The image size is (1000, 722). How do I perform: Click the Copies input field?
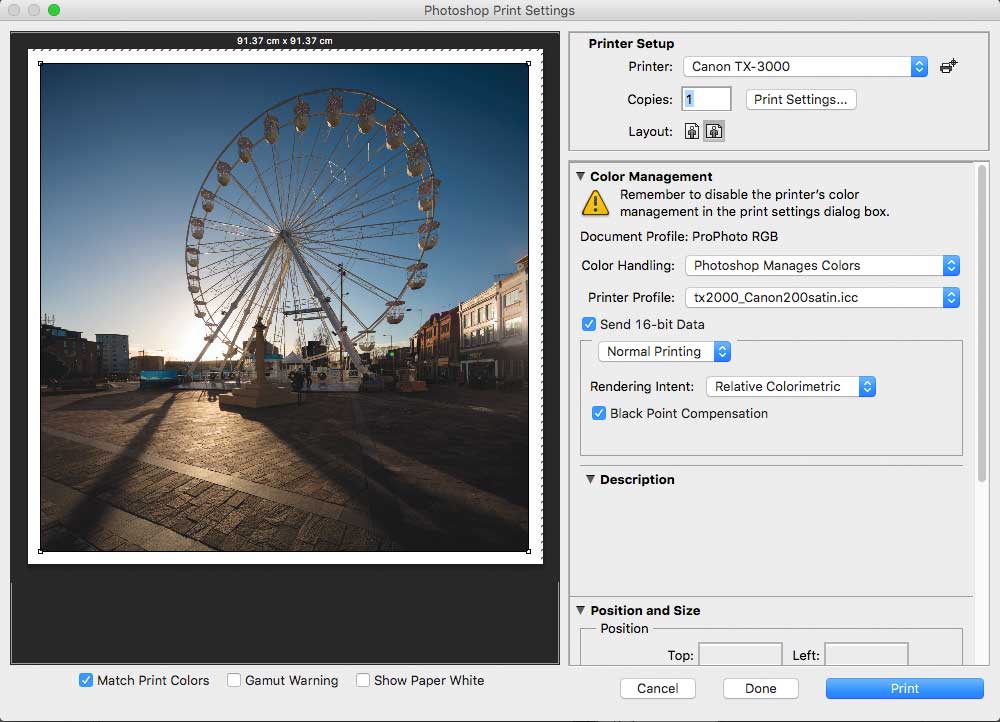706,99
